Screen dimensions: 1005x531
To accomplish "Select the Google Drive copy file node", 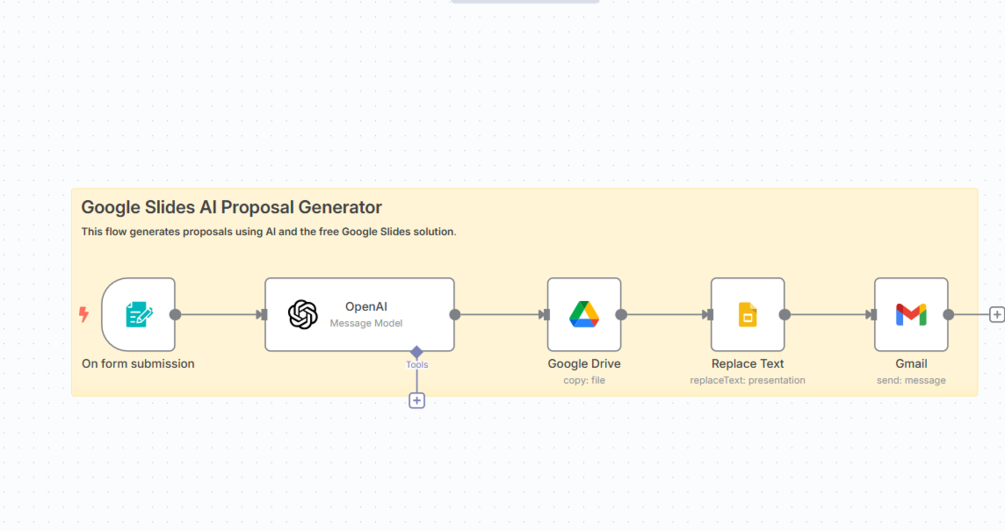I will tap(584, 314).
